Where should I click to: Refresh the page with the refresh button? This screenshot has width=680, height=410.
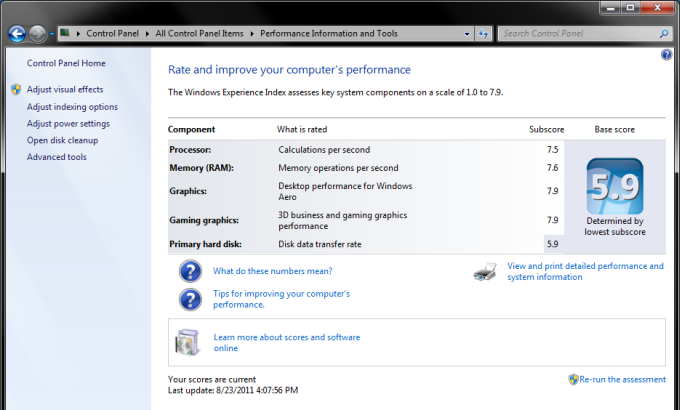tap(484, 33)
